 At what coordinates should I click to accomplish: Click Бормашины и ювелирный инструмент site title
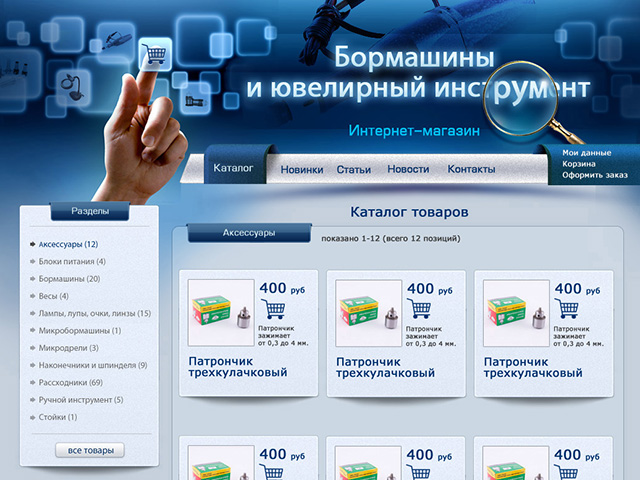[x=418, y=73]
